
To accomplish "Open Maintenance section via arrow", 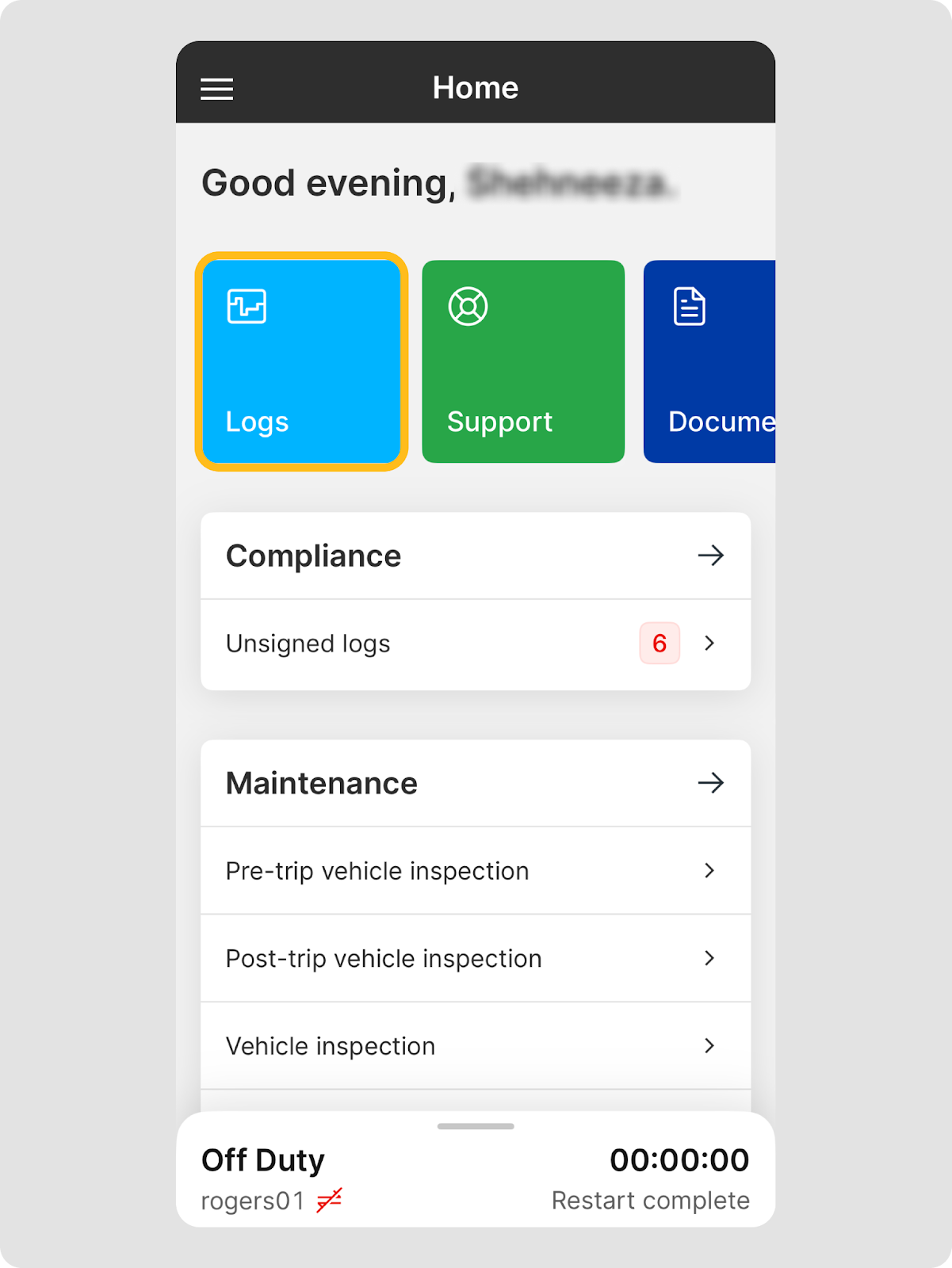I will (x=711, y=783).
